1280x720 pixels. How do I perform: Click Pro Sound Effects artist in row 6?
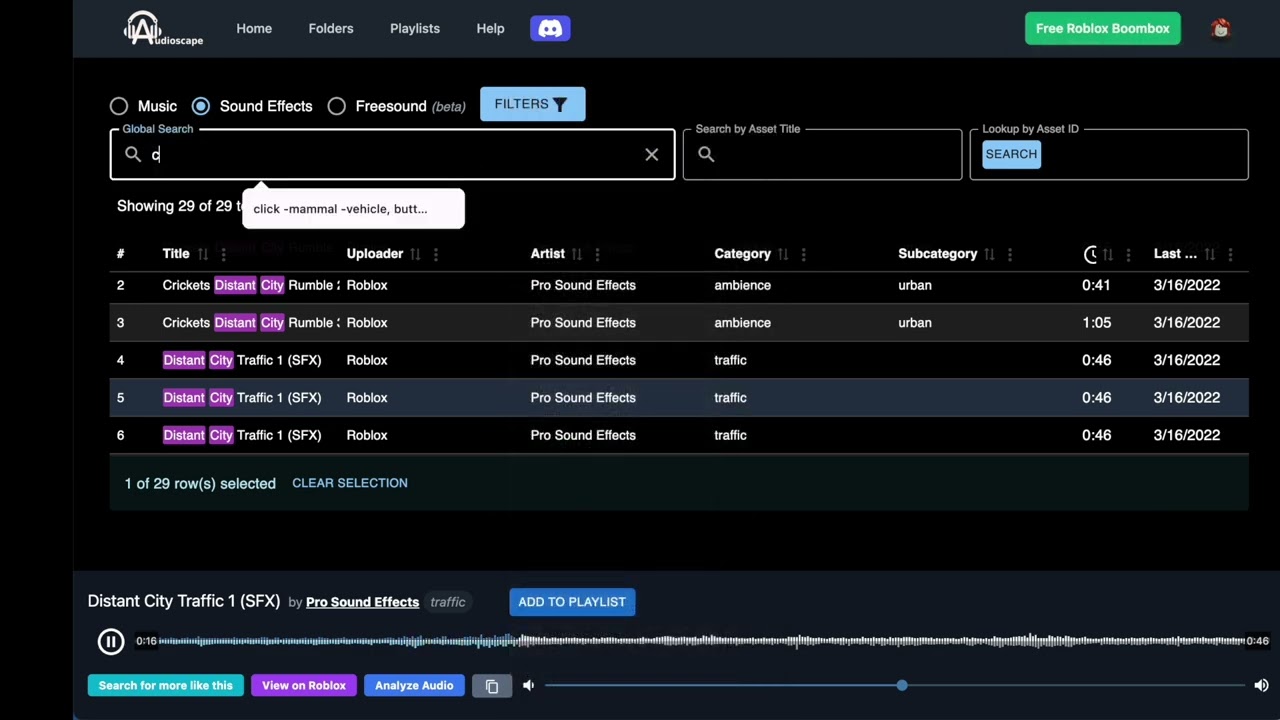tap(583, 435)
